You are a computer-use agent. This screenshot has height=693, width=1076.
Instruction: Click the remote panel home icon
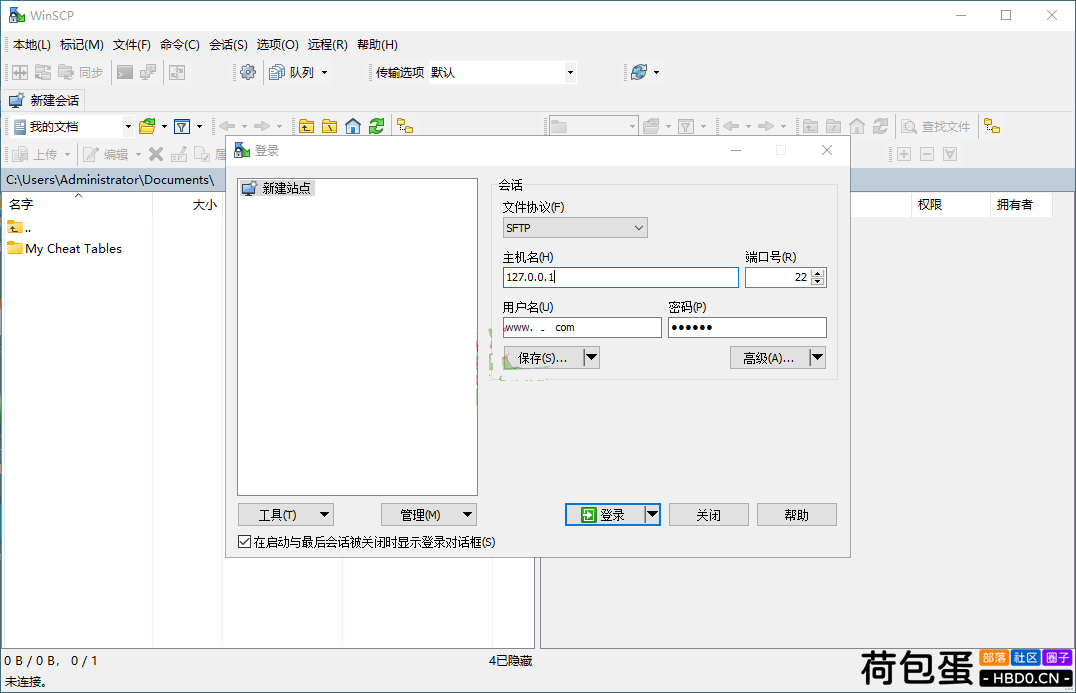click(x=856, y=126)
